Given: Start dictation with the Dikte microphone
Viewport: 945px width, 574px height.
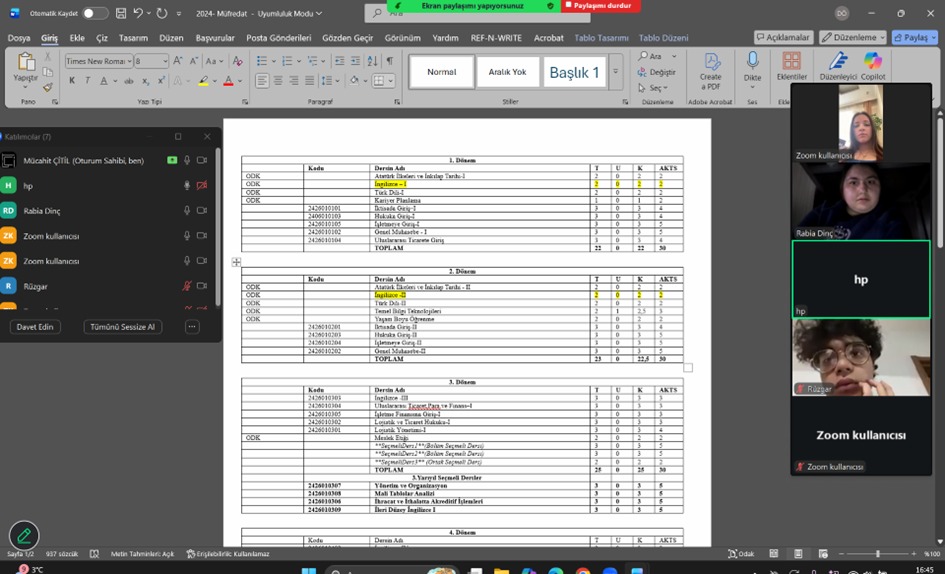Looking at the screenshot, I should [752, 68].
